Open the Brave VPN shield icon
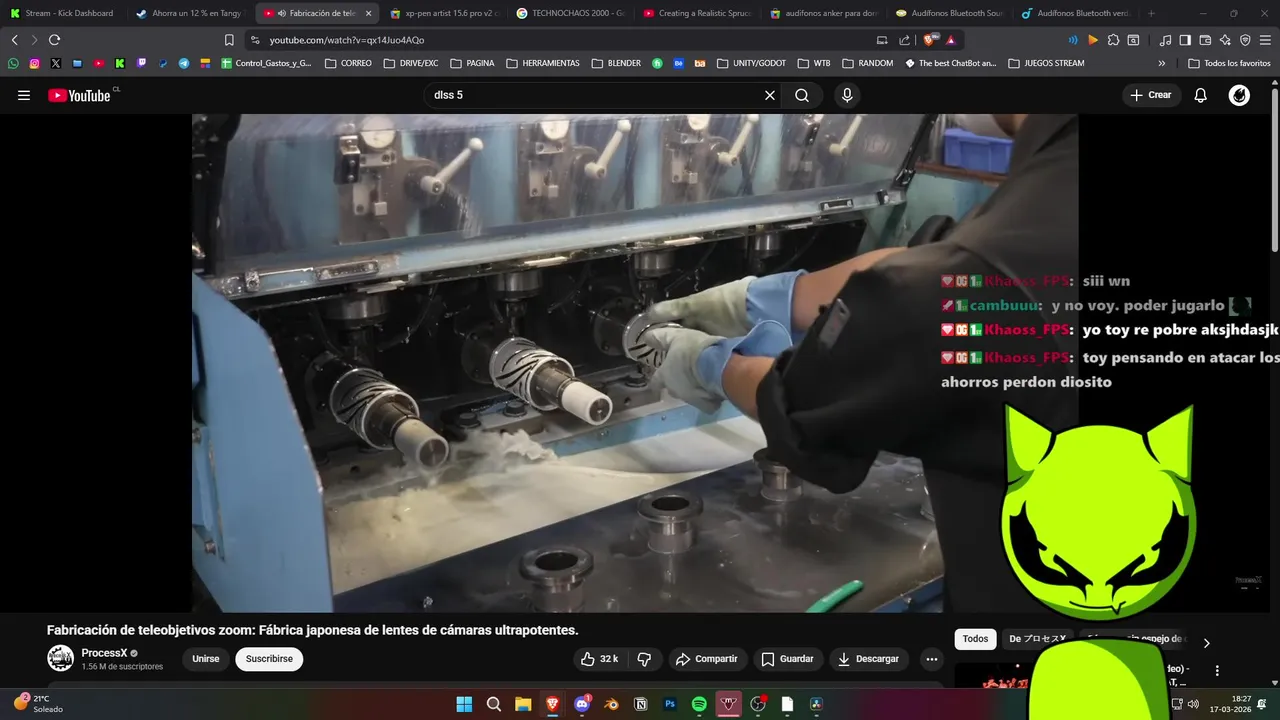This screenshot has height=720, width=1280. [x=1245, y=40]
